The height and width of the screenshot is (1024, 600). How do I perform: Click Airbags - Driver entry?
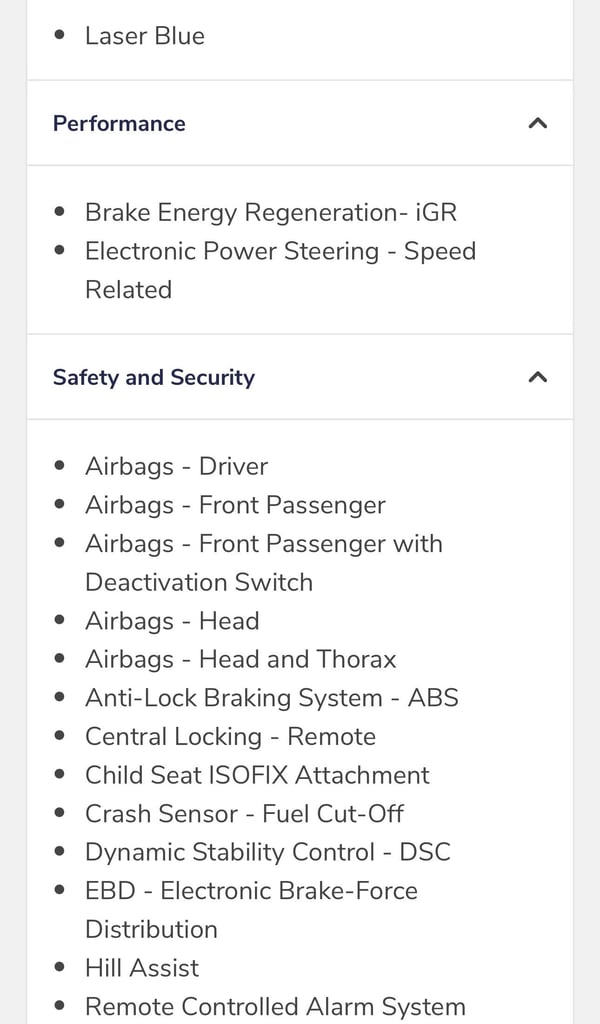[x=177, y=467]
